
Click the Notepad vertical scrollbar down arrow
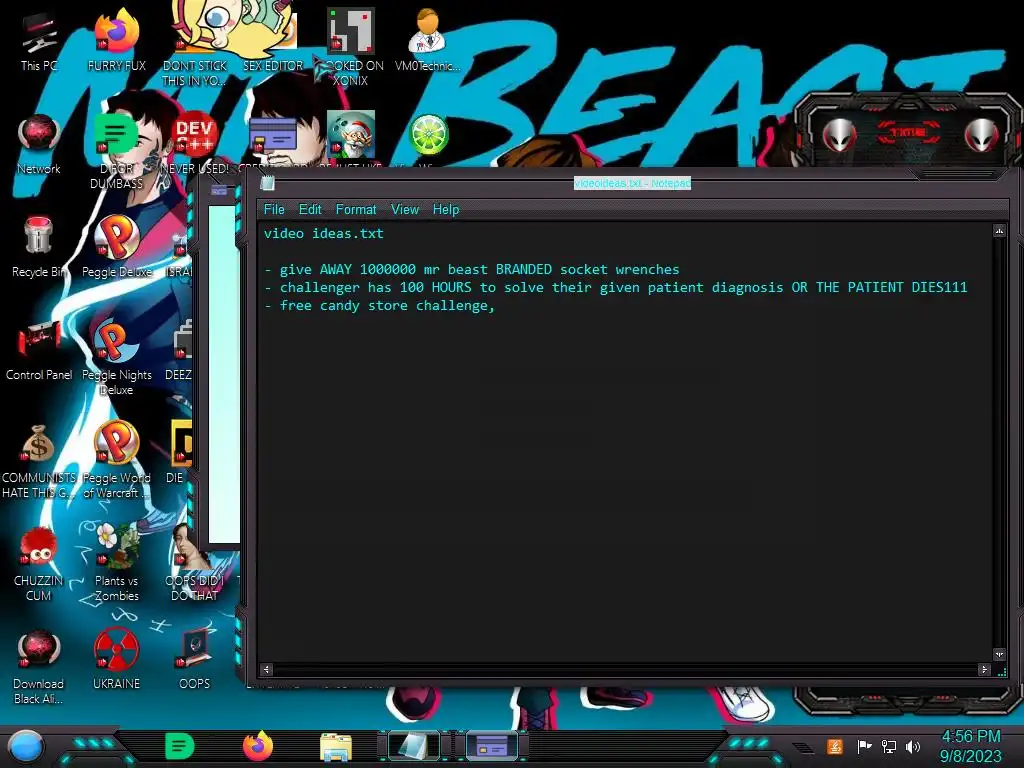pos(999,654)
